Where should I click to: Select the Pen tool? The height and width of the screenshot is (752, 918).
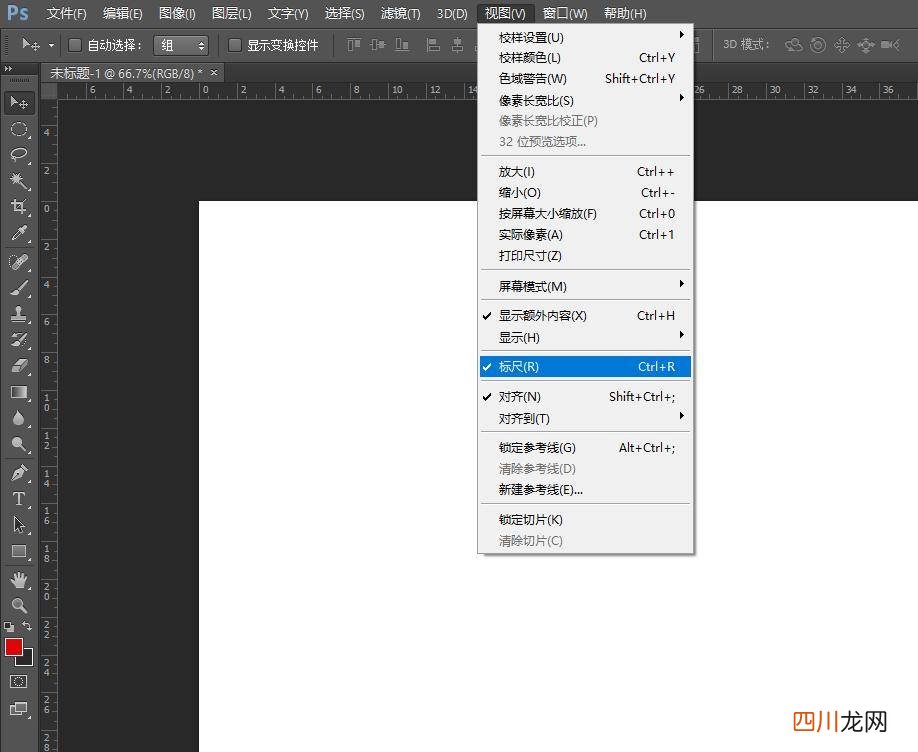[x=19, y=472]
